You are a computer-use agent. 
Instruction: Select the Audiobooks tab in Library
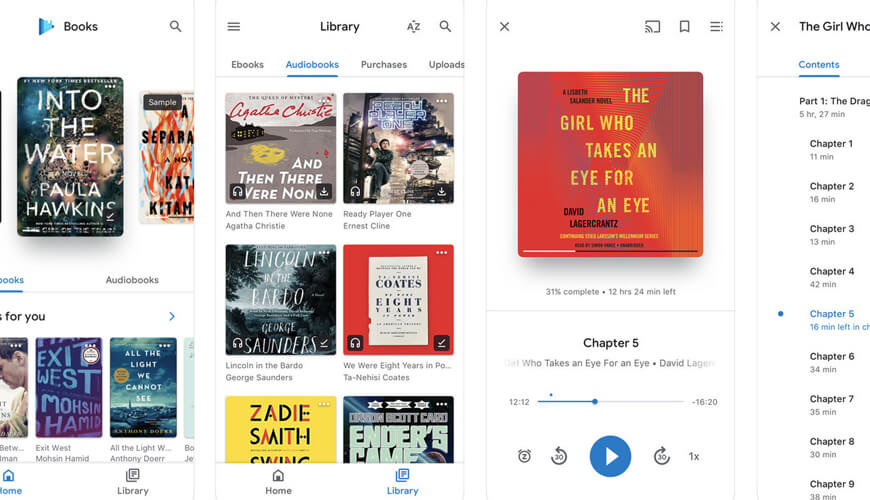[x=312, y=64]
